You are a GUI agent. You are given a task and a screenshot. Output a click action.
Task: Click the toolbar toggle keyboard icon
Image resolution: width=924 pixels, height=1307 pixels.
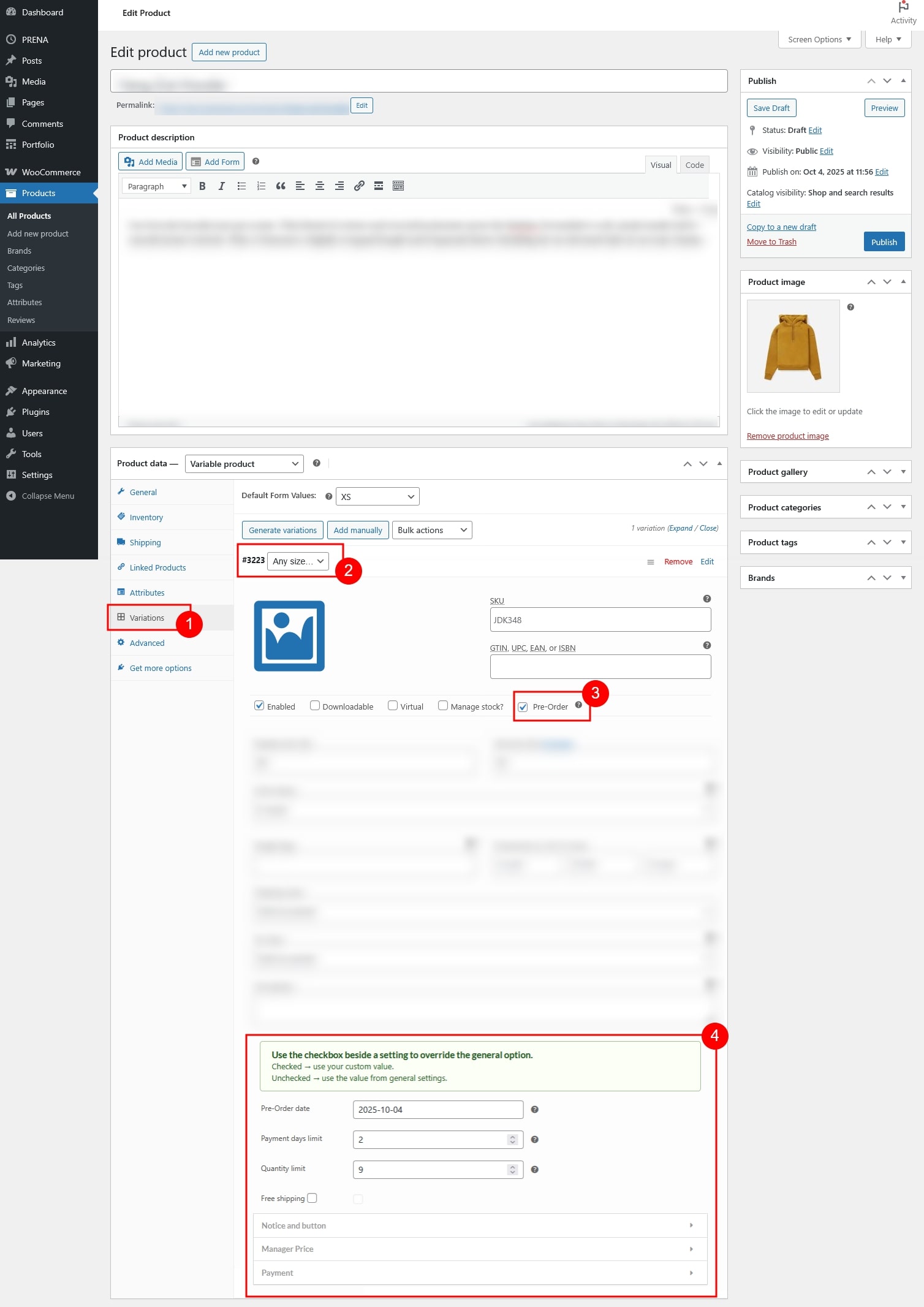tap(398, 186)
